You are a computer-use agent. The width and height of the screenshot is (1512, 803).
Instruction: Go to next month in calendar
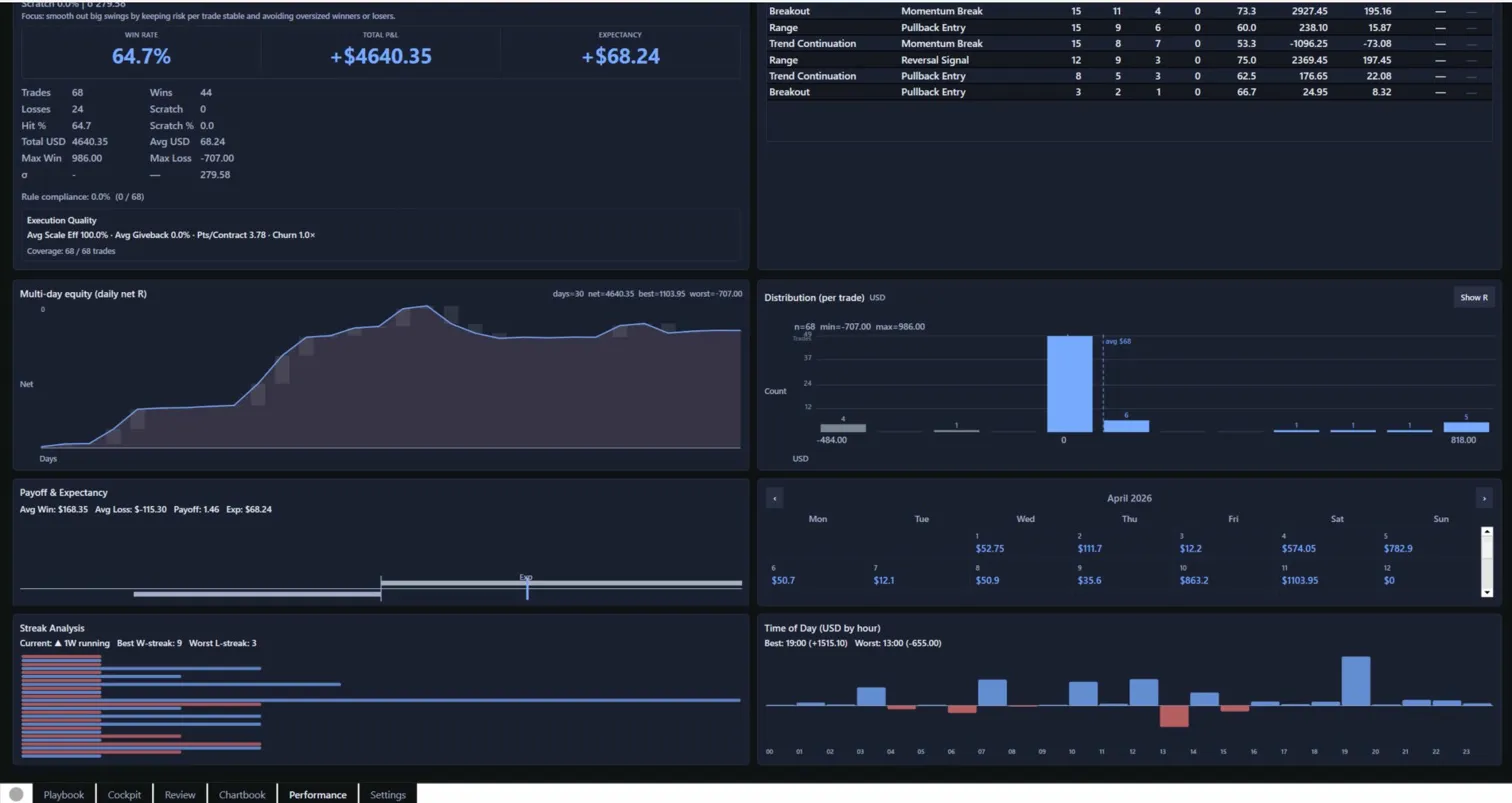tap(1484, 498)
